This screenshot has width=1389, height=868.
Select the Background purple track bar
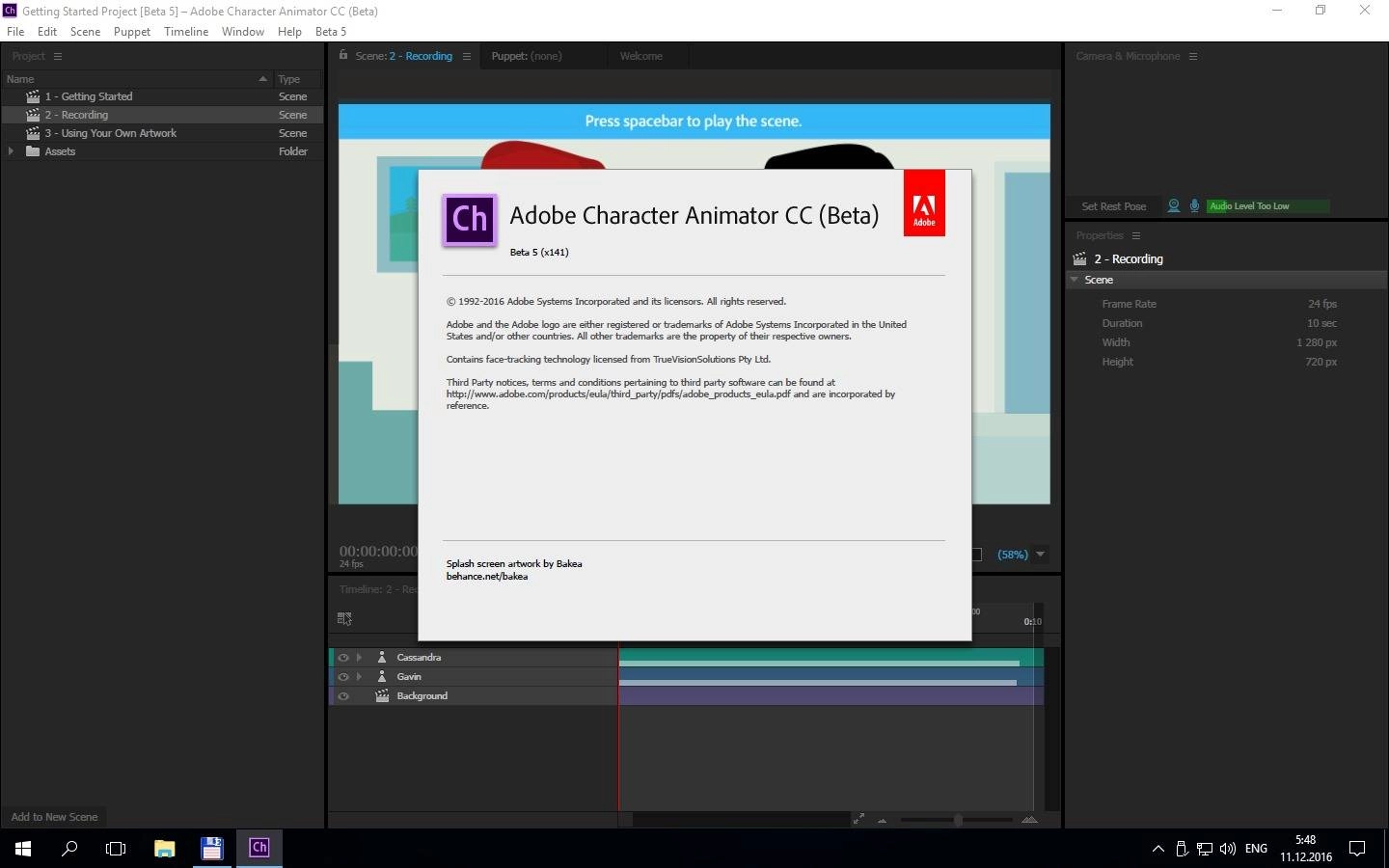point(831,695)
